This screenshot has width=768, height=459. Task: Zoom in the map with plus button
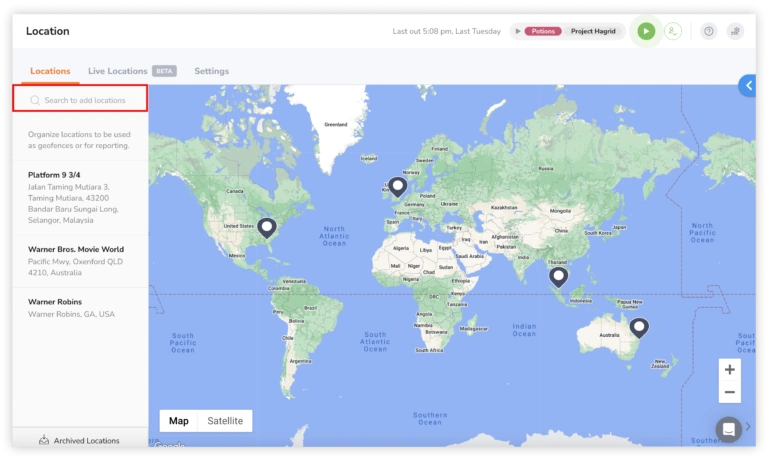tap(729, 370)
